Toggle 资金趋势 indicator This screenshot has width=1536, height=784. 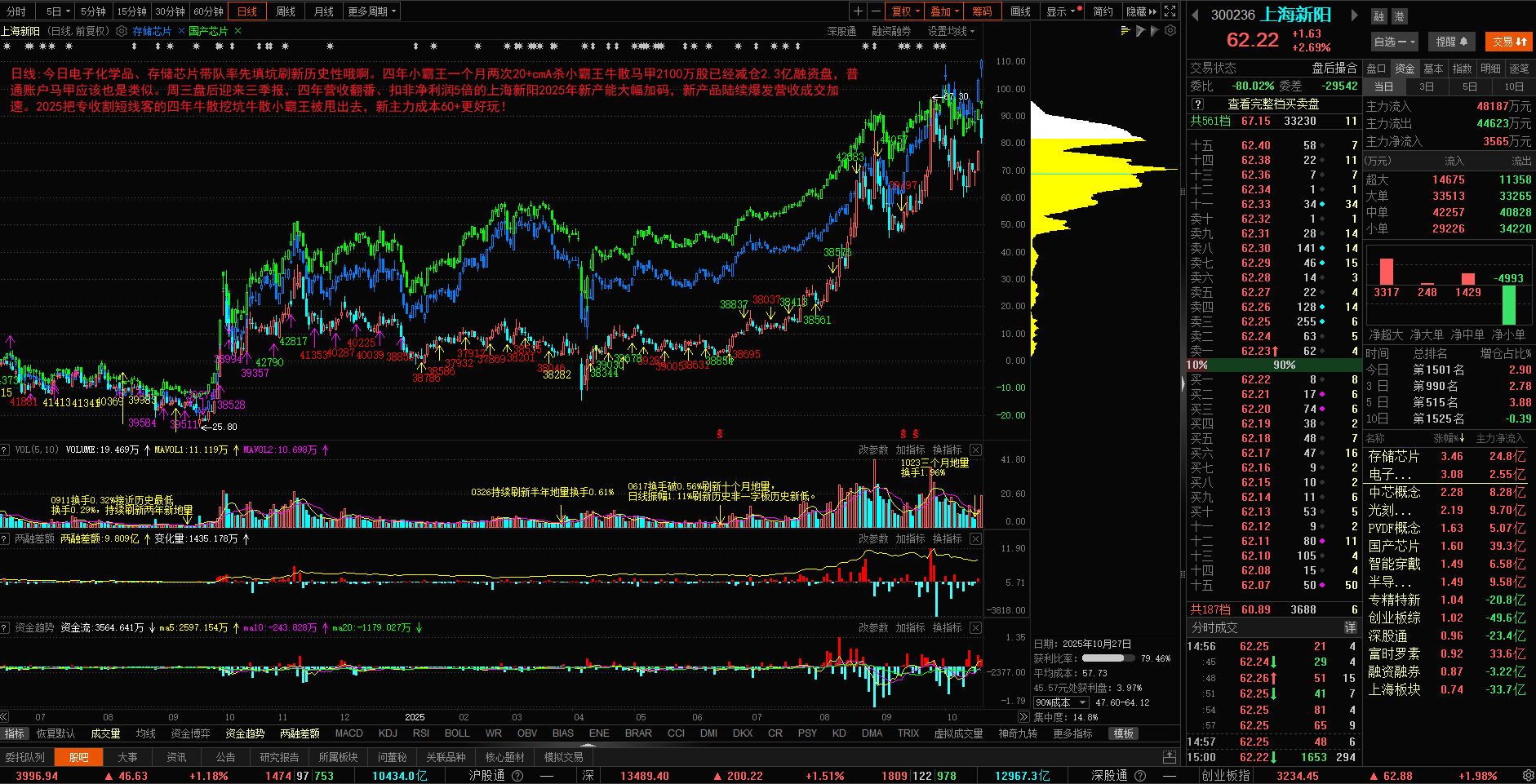[x=245, y=733]
